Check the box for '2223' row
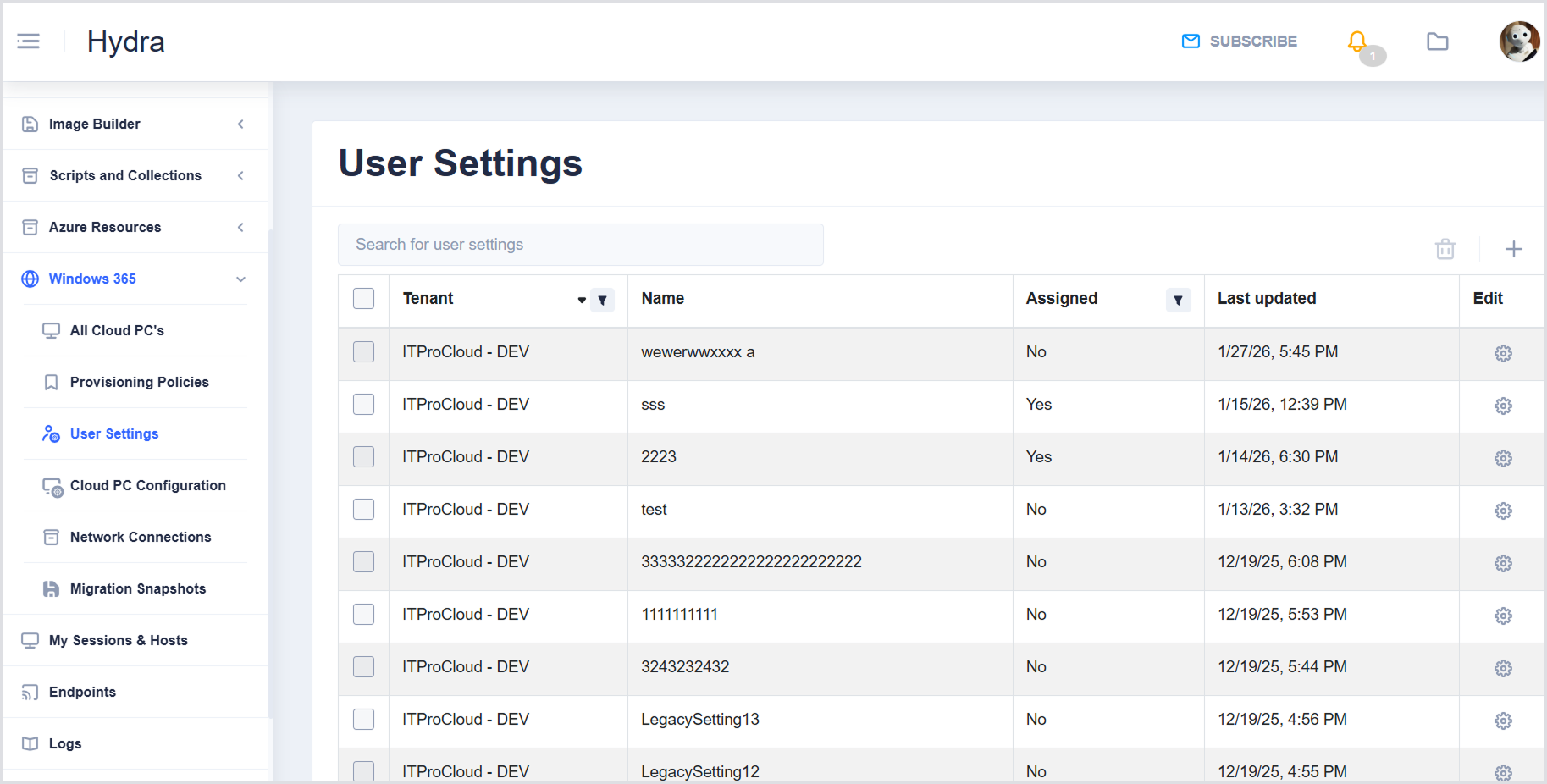Screen dimensions: 1547x784 tap(363, 457)
